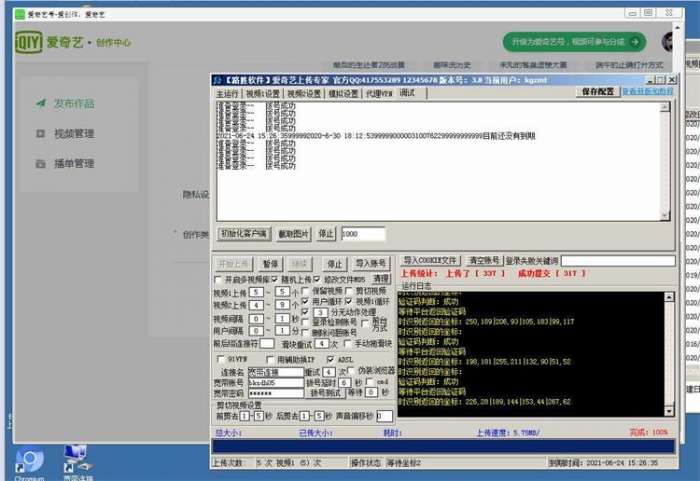Click the '完成: 100%' status text

[x=649, y=432]
